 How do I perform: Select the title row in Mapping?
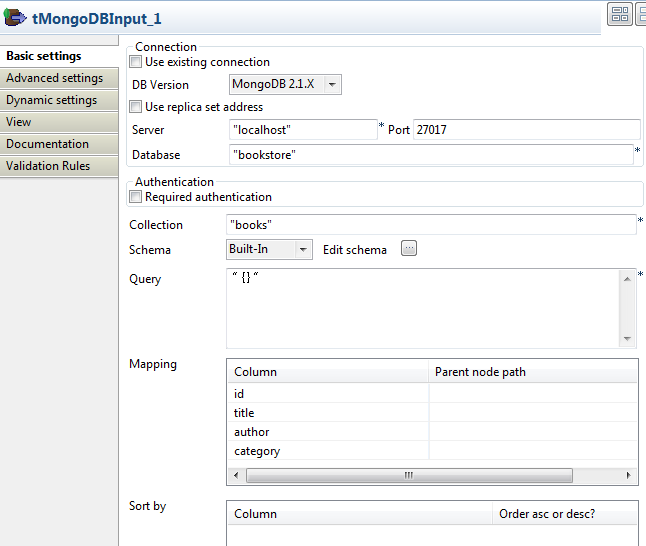click(x=327, y=413)
